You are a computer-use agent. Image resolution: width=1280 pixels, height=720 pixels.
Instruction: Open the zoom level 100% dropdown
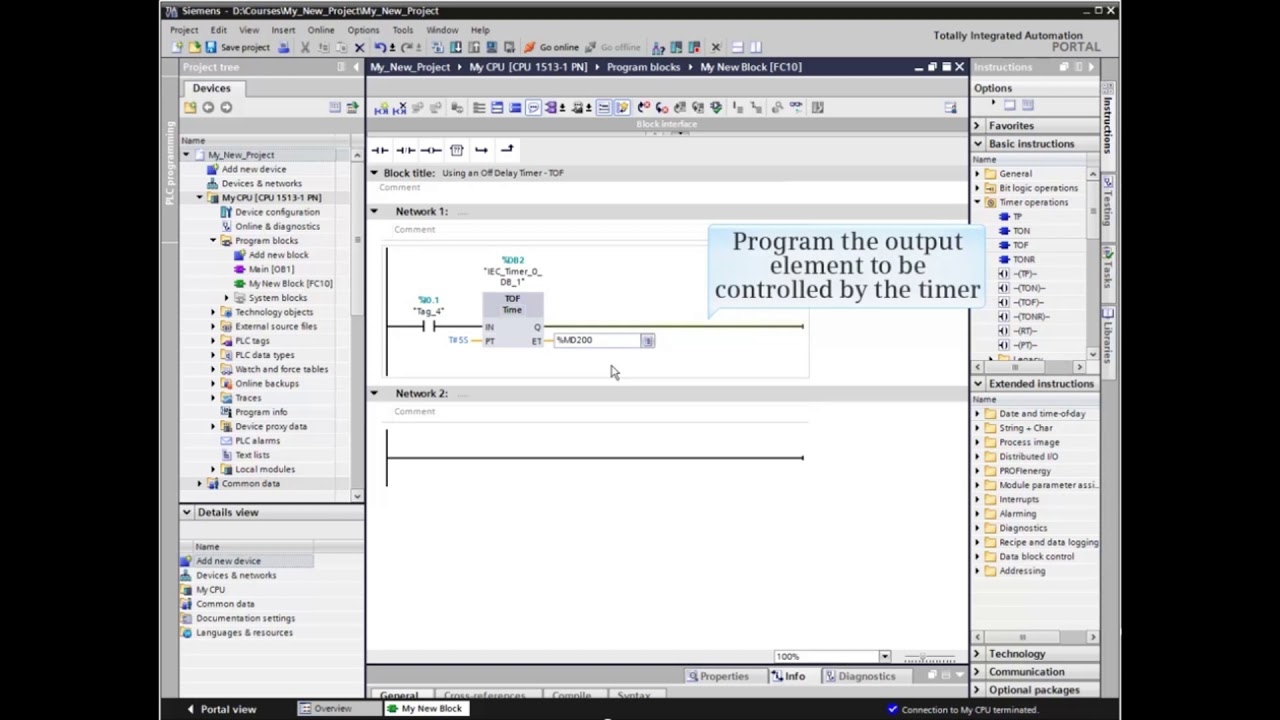[884, 657]
